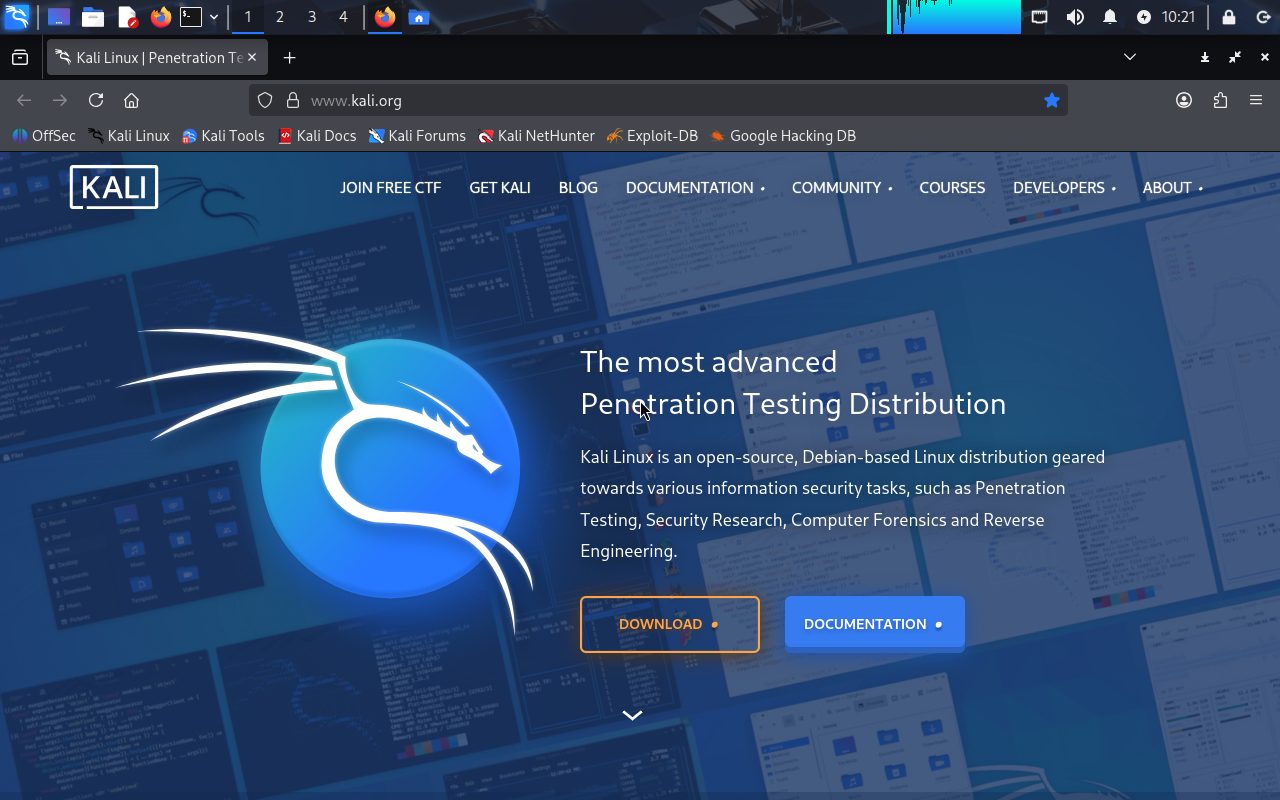The width and height of the screenshot is (1280, 800).
Task: Toggle the blue bookmark star
Action: click(x=1051, y=100)
